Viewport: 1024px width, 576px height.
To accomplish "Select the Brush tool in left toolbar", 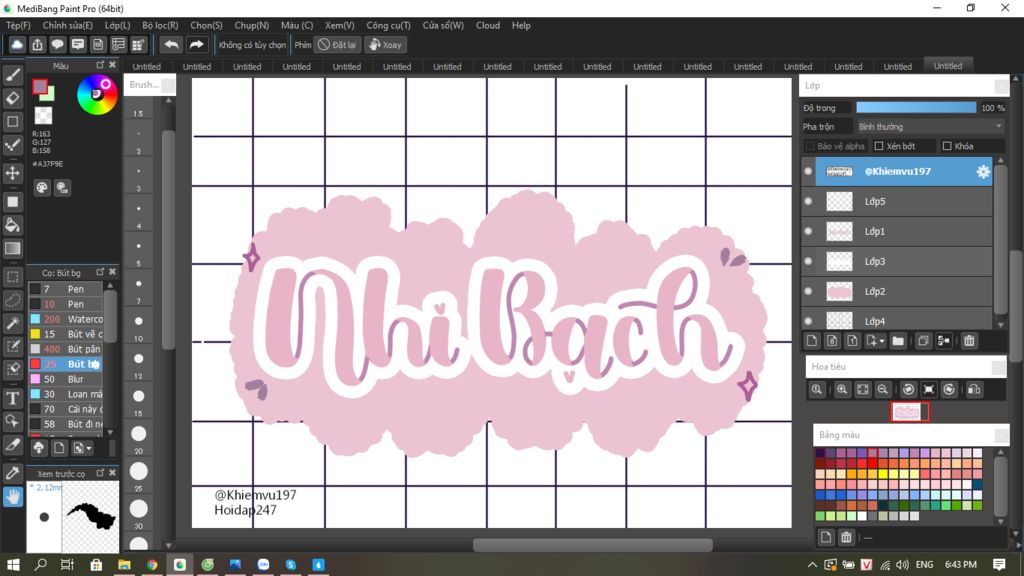I will 12,75.
